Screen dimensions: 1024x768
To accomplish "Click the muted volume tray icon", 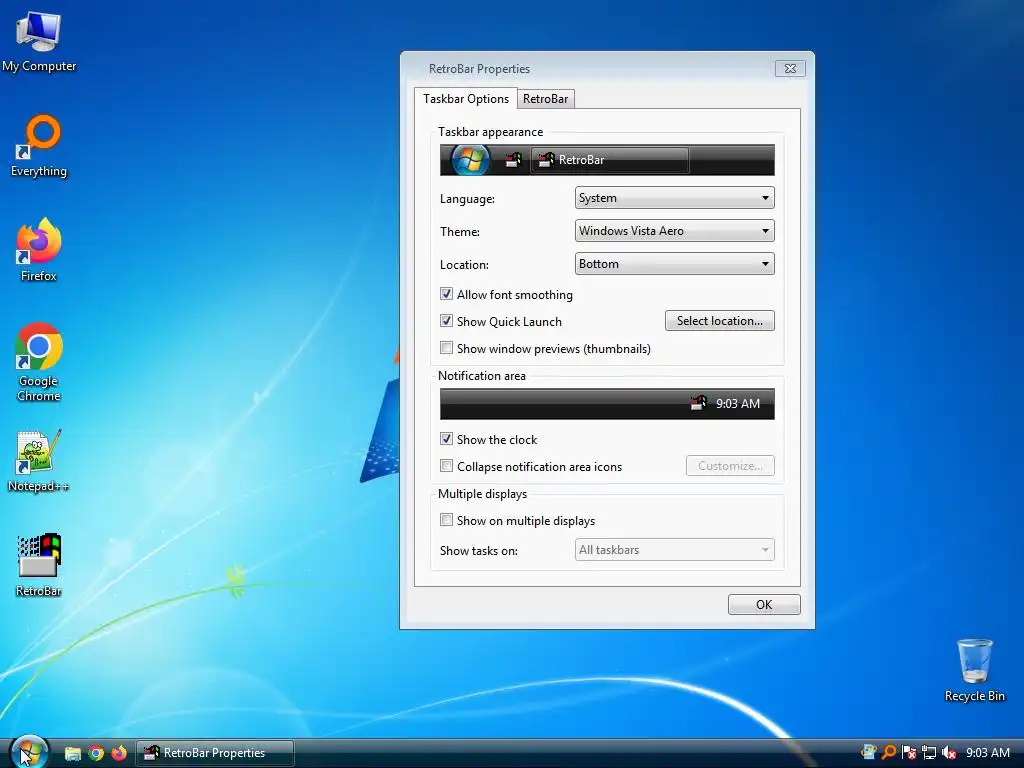I will (x=949, y=752).
